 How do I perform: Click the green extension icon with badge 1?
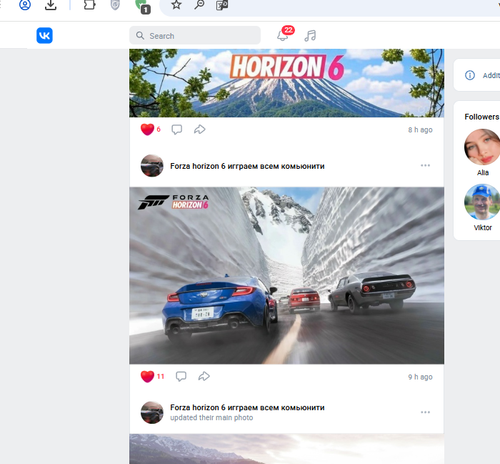click(x=143, y=6)
